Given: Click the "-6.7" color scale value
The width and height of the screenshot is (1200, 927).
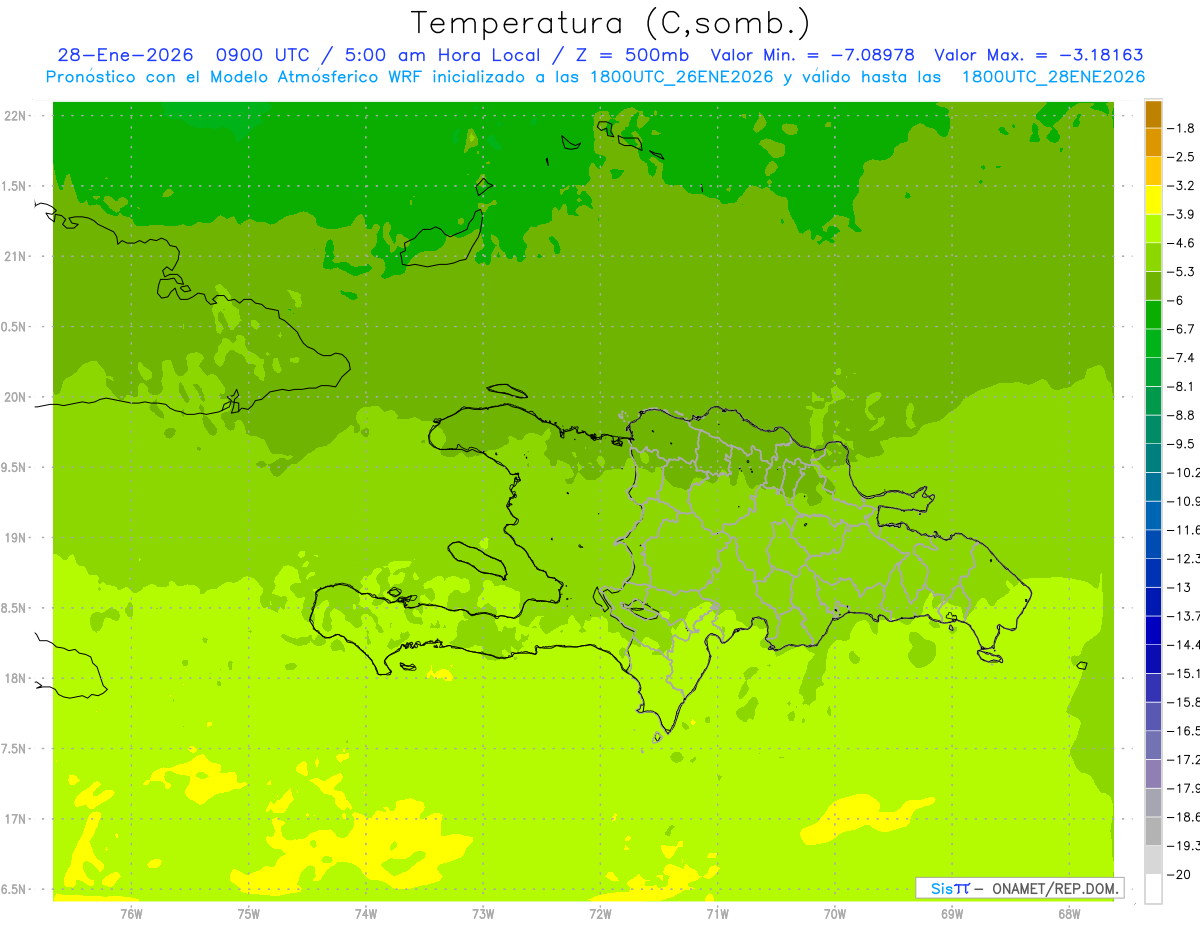Looking at the screenshot, I should [1181, 329].
